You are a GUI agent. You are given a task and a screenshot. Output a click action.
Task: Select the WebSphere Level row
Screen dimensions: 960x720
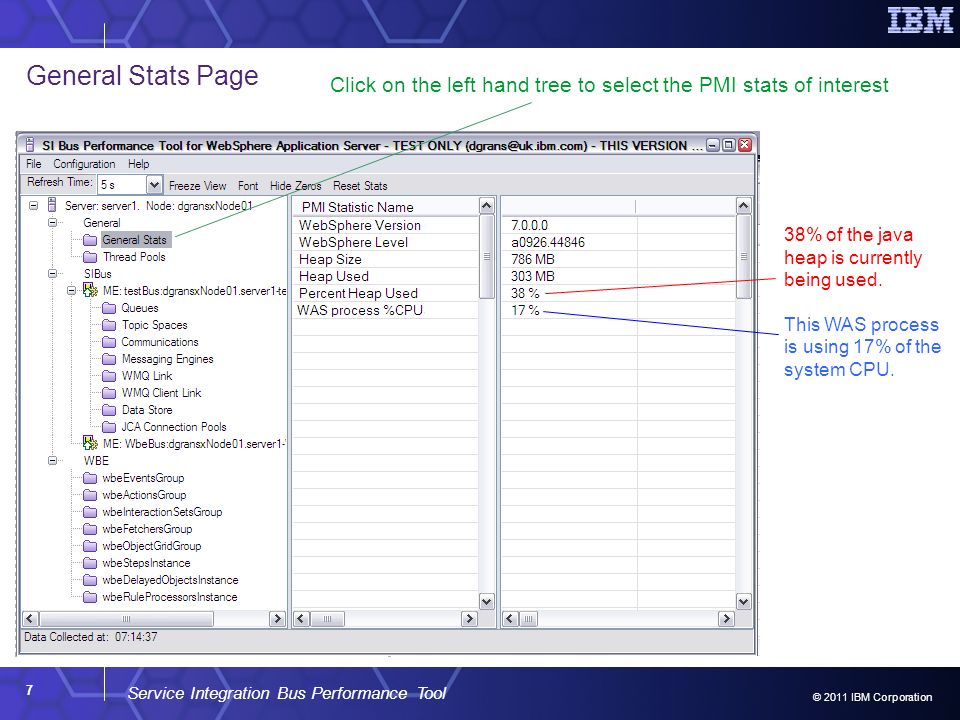386,242
